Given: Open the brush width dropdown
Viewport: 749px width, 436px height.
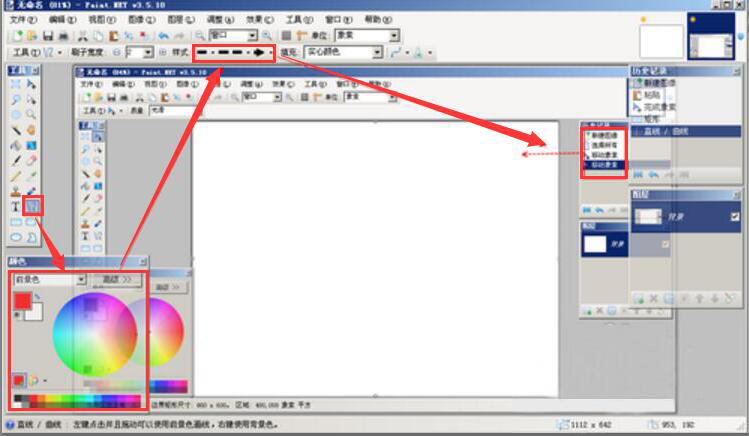Looking at the screenshot, I should coord(149,53).
